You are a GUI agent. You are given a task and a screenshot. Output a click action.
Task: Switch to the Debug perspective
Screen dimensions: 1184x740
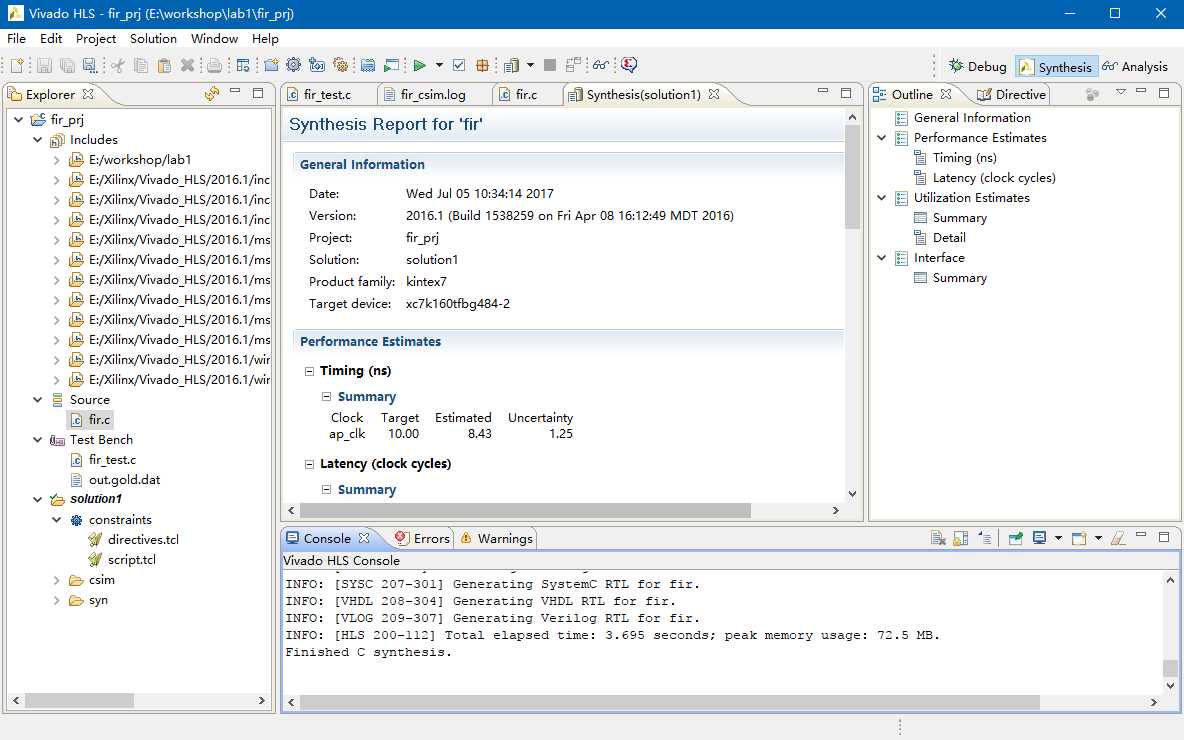[x=977, y=66]
